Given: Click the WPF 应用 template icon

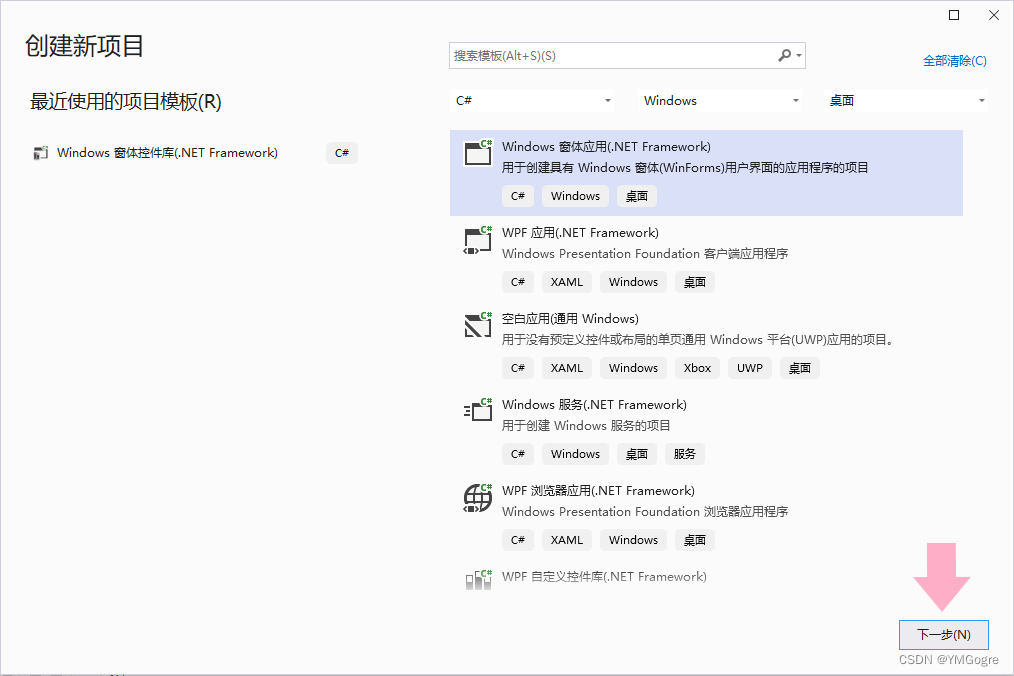Looking at the screenshot, I should click(x=478, y=240).
